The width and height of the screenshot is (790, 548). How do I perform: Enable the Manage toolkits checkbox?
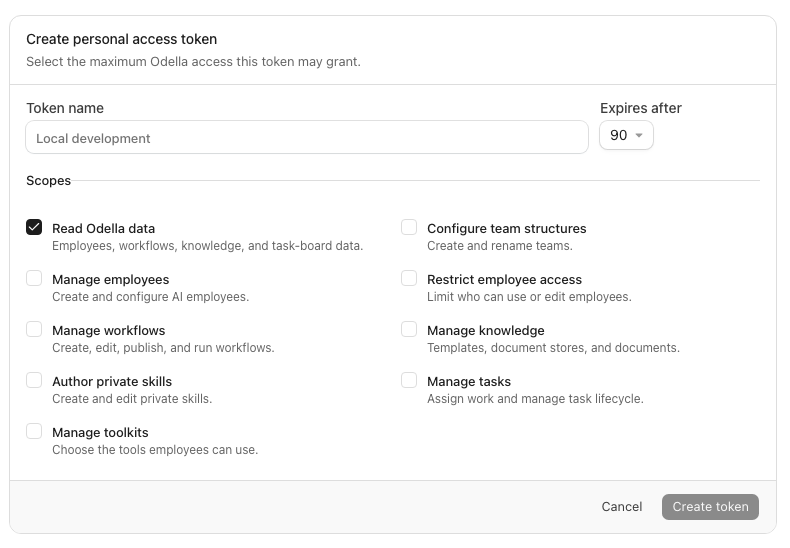pyautogui.click(x=34, y=431)
